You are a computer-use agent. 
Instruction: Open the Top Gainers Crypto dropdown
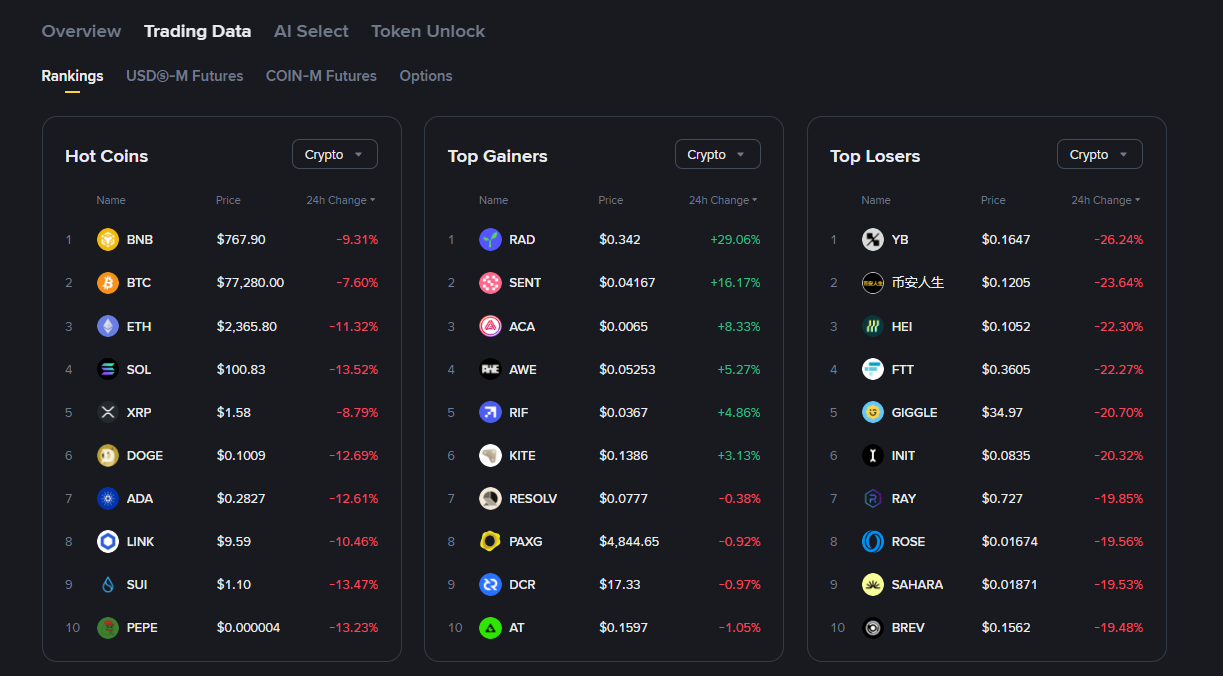tap(717, 155)
